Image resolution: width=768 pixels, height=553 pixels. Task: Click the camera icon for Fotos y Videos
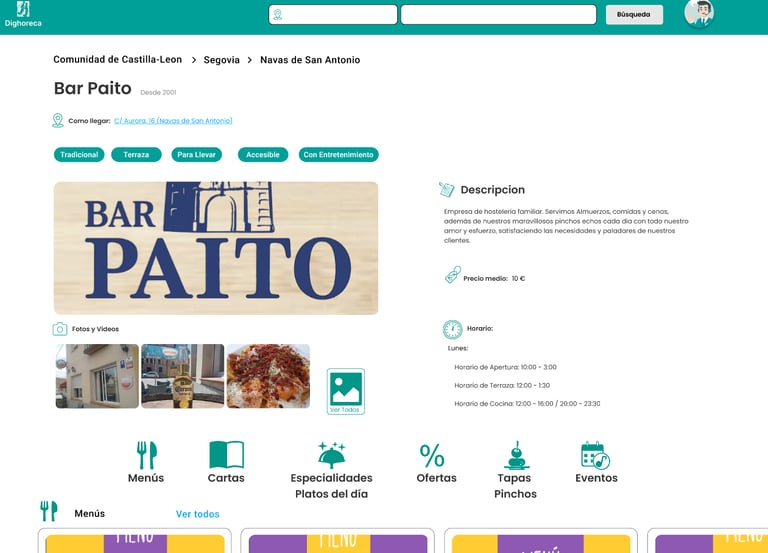pos(60,329)
